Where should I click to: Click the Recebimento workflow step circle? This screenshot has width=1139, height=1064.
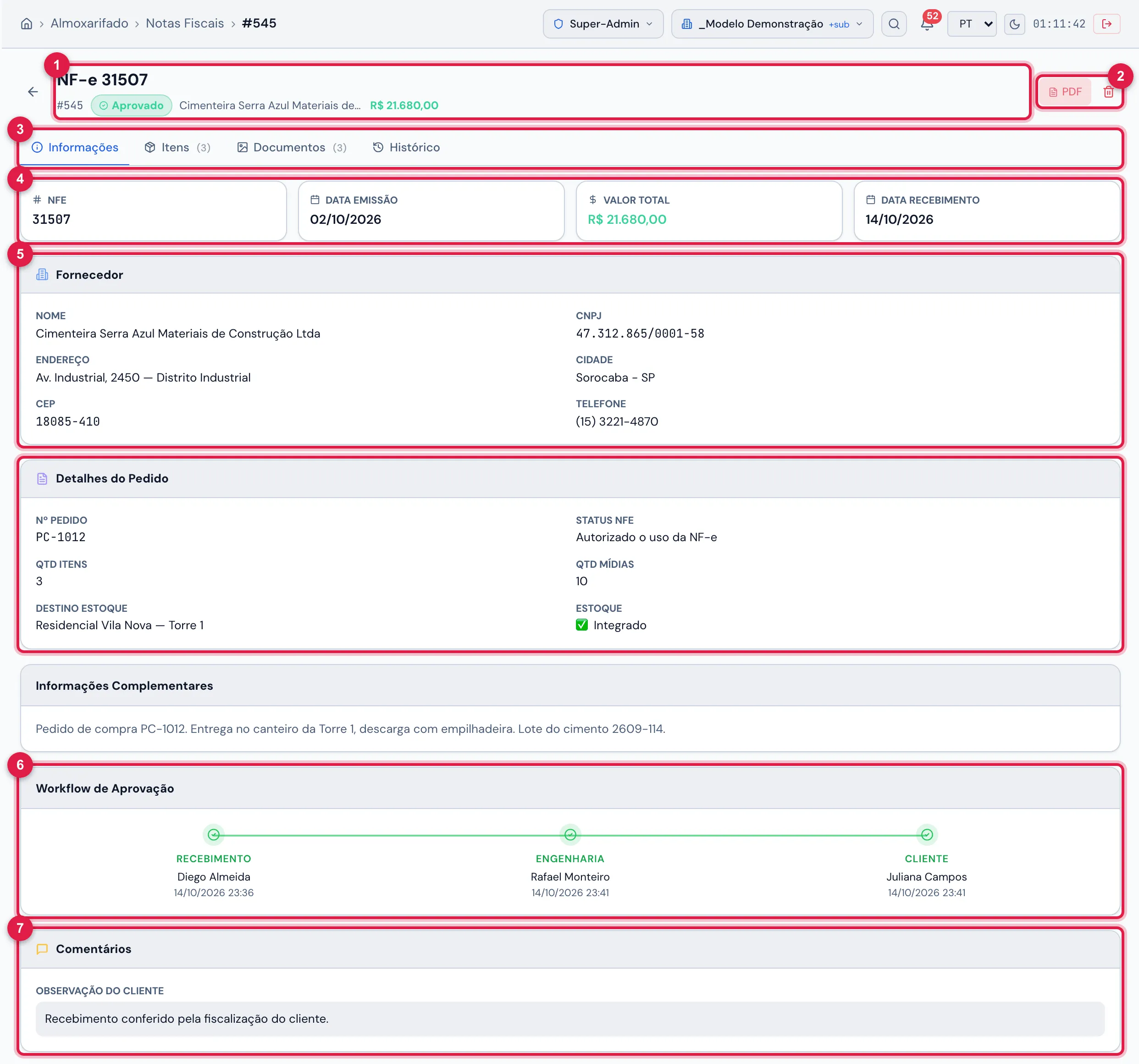coord(214,834)
